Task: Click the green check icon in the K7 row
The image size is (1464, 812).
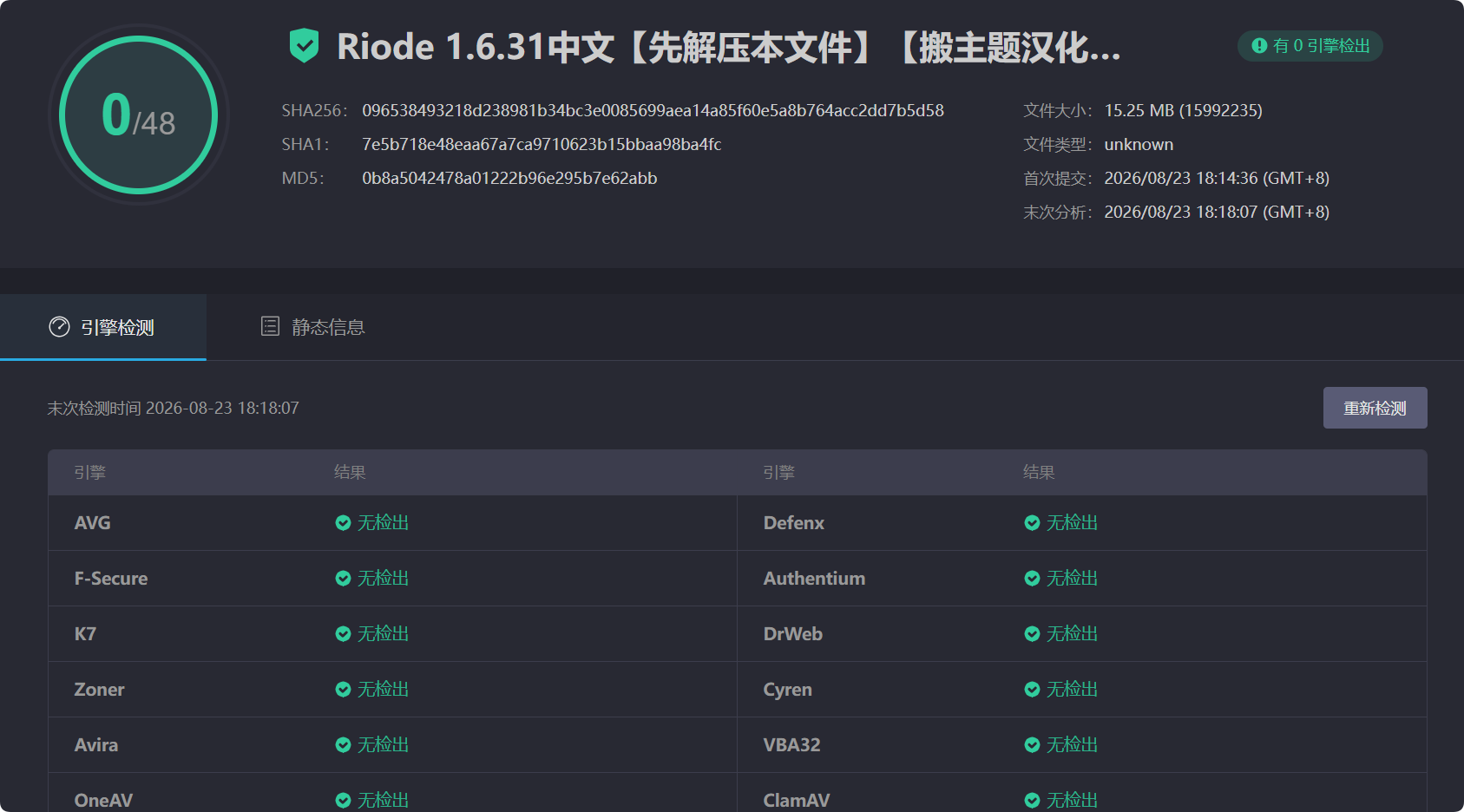Action: 343,633
